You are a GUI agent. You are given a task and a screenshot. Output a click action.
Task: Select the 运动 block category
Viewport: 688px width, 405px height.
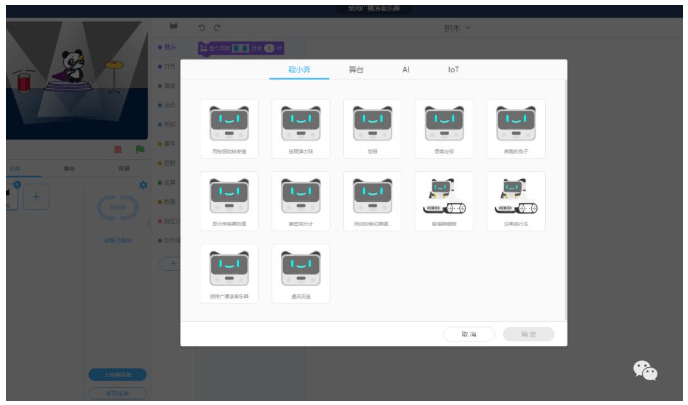[x=167, y=105]
